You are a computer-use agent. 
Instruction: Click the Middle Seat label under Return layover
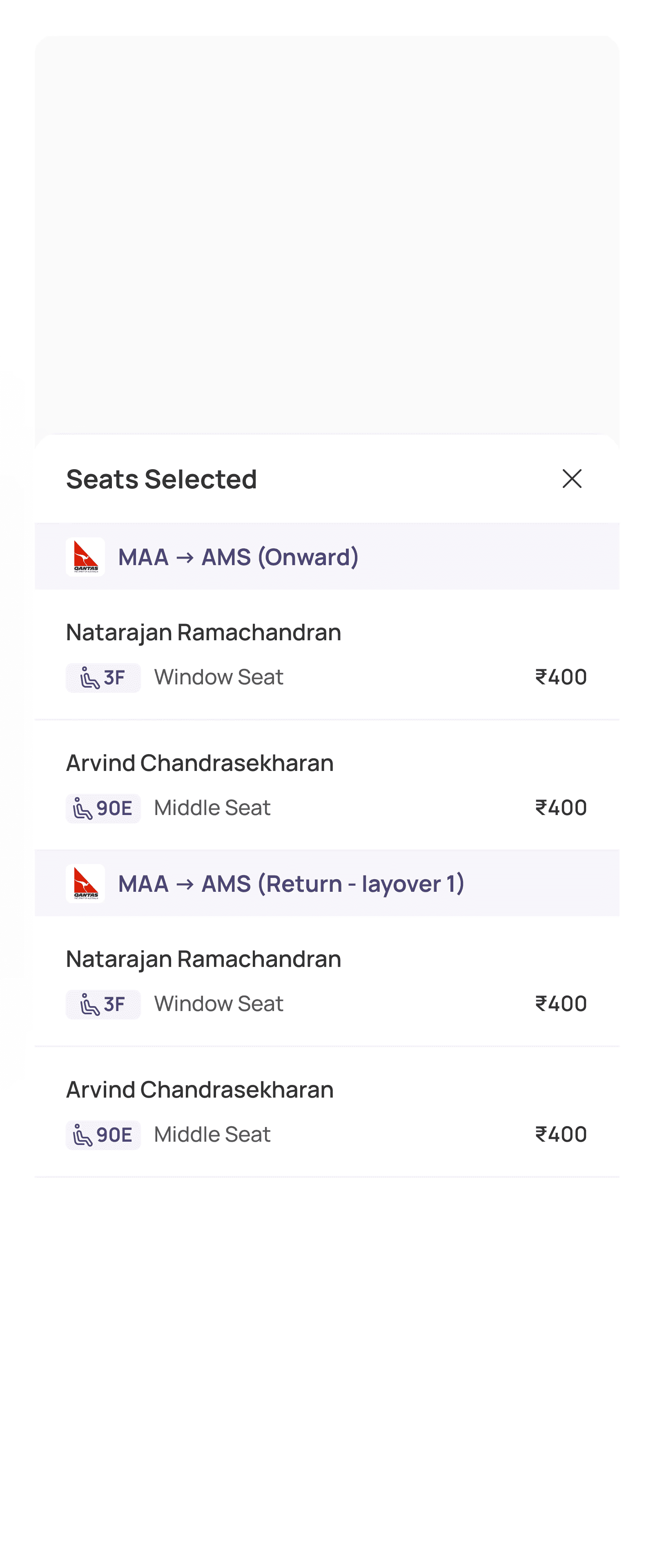click(x=212, y=1134)
